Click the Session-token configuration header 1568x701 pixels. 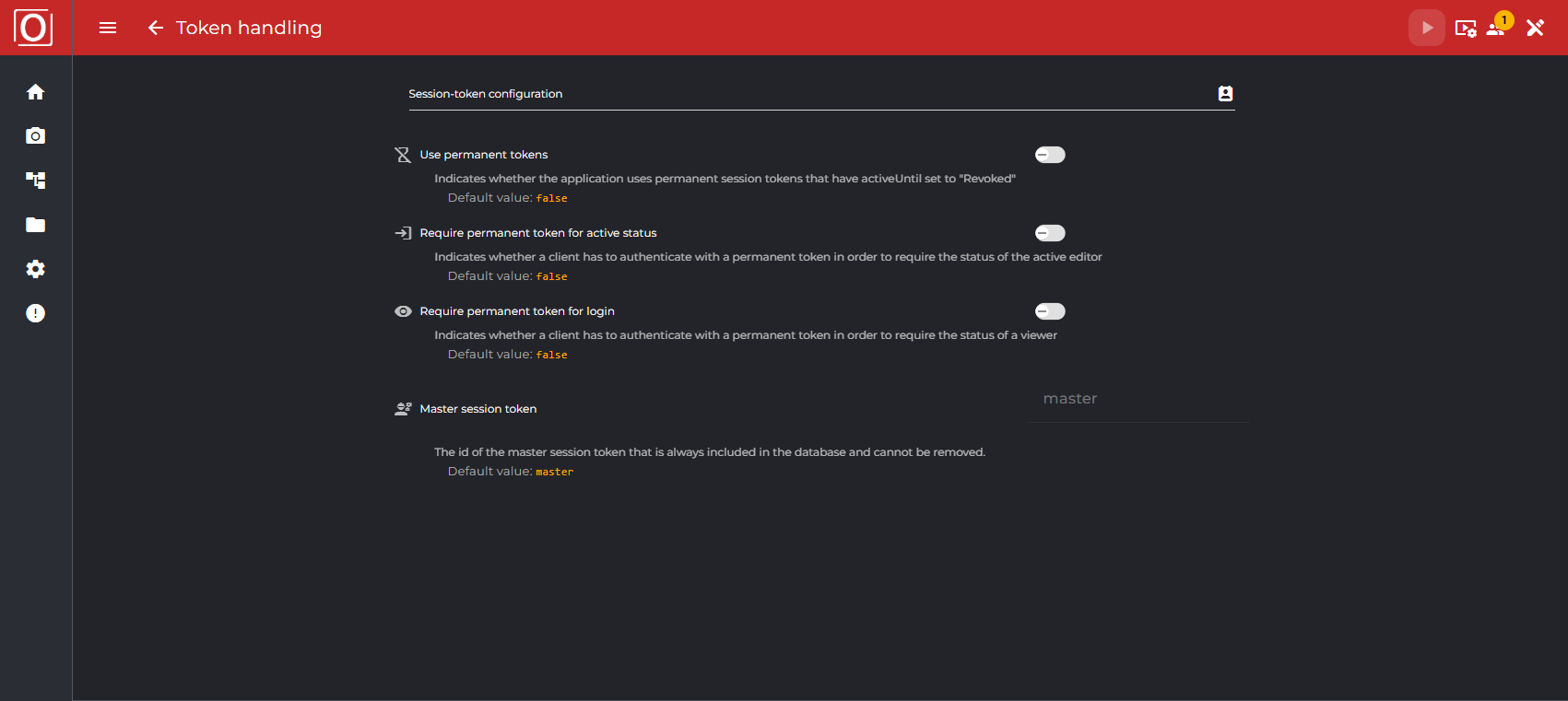[x=486, y=93]
